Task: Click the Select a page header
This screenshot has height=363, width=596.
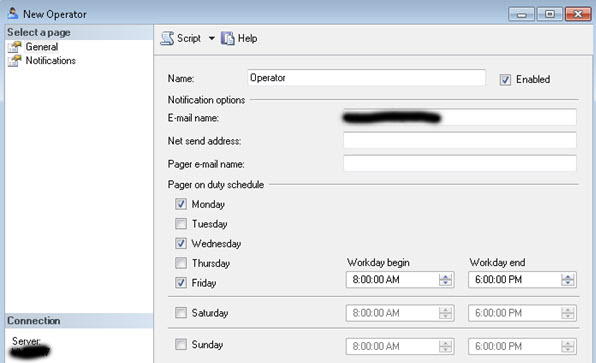Action: coord(79,32)
